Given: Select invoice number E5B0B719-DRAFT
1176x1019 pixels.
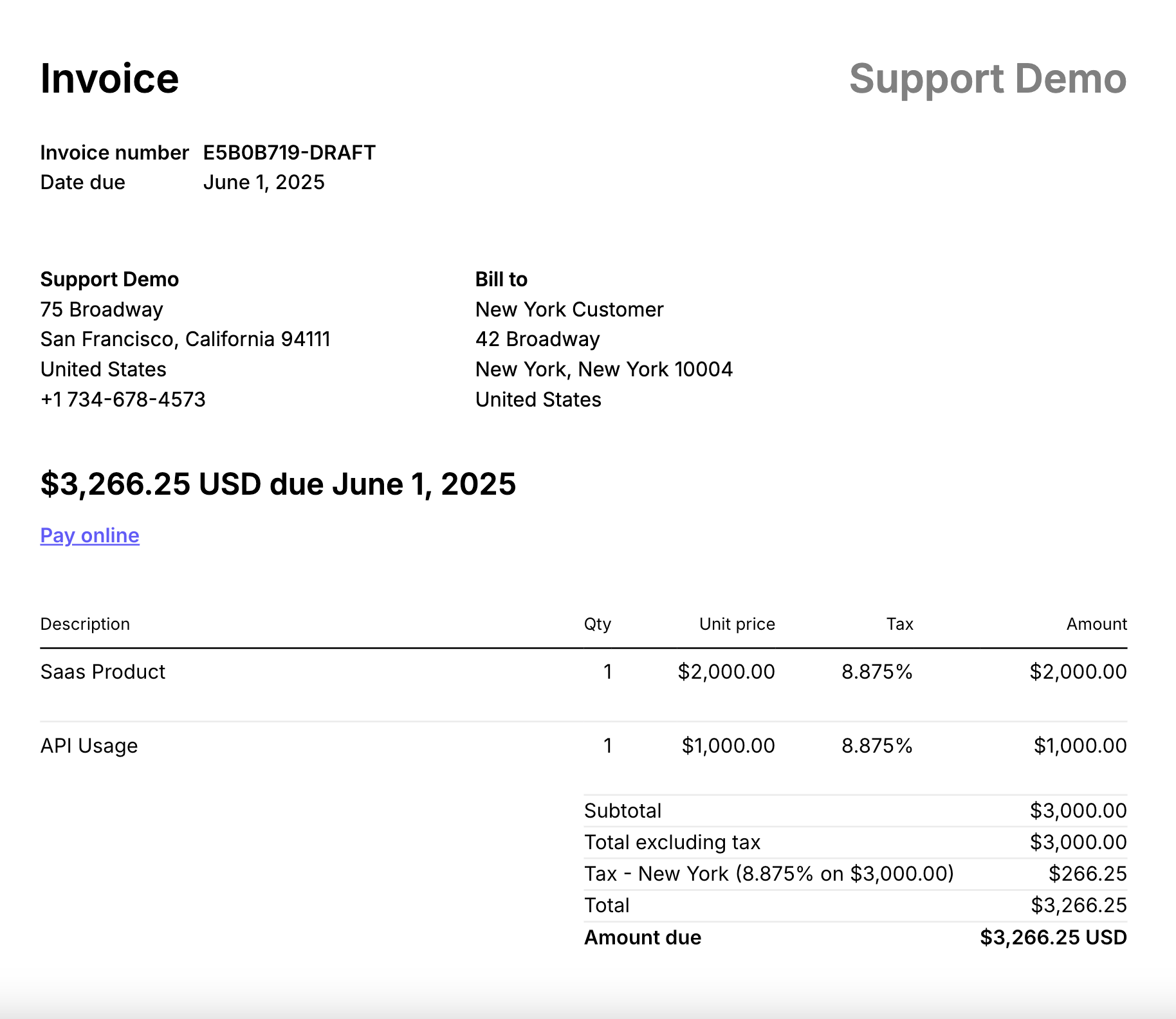Looking at the screenshot, I should (289, 152).
